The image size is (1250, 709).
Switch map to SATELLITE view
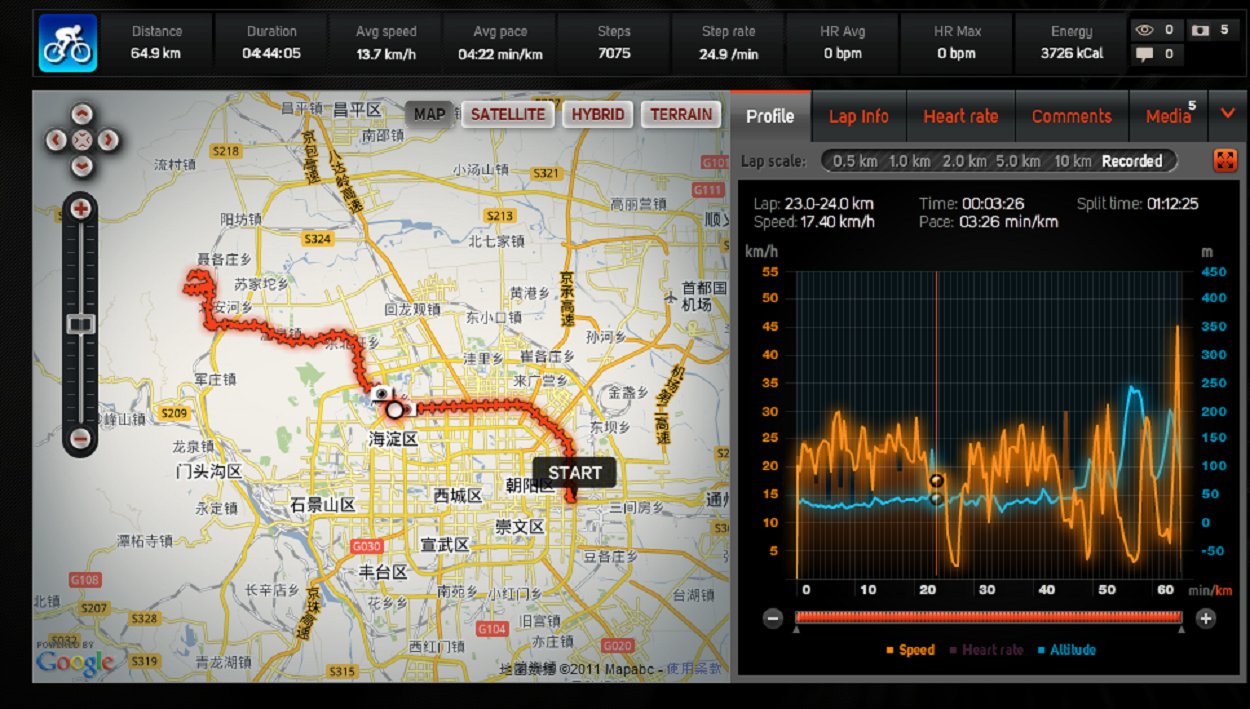pos(508,114)
